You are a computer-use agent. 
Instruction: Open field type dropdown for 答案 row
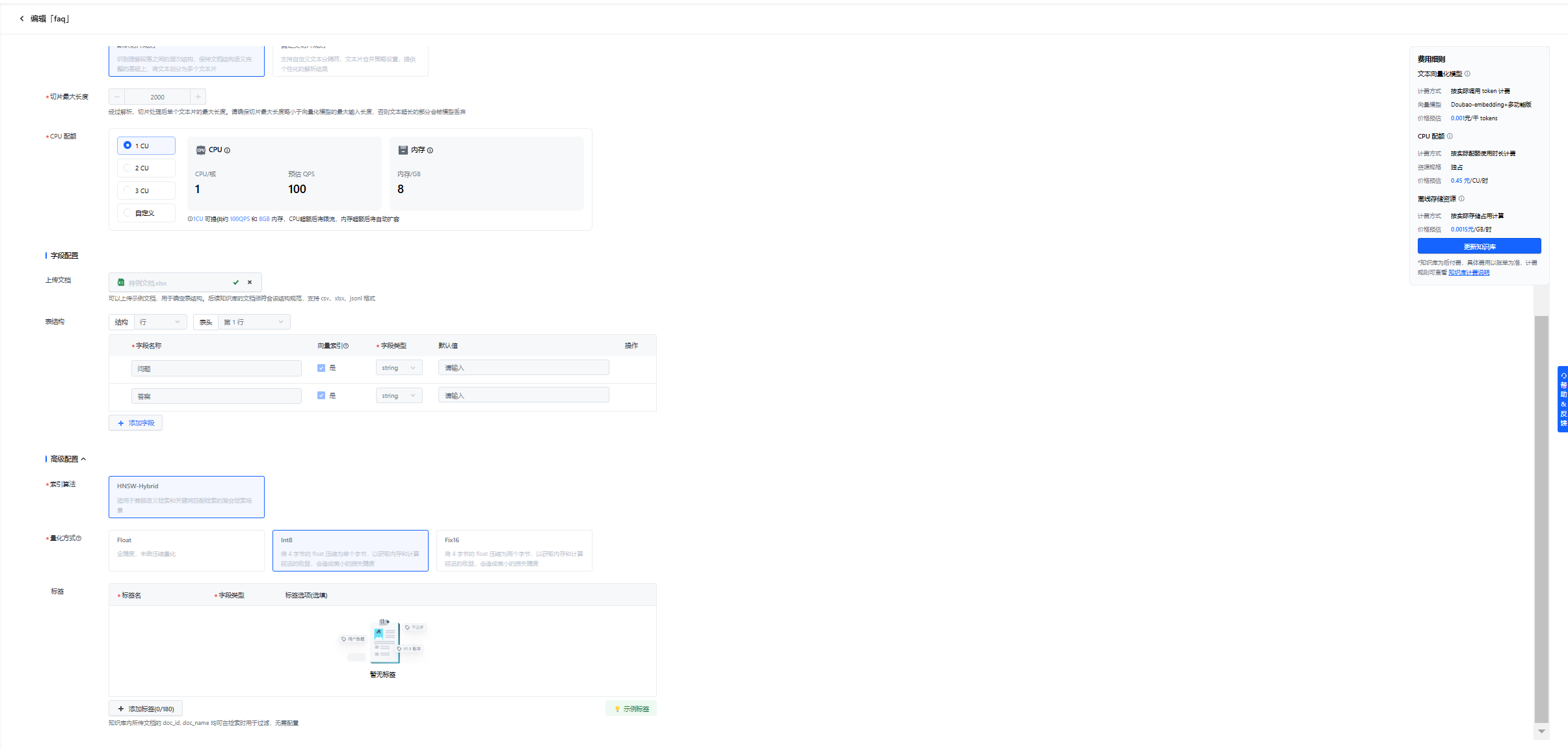coord(399,395)
